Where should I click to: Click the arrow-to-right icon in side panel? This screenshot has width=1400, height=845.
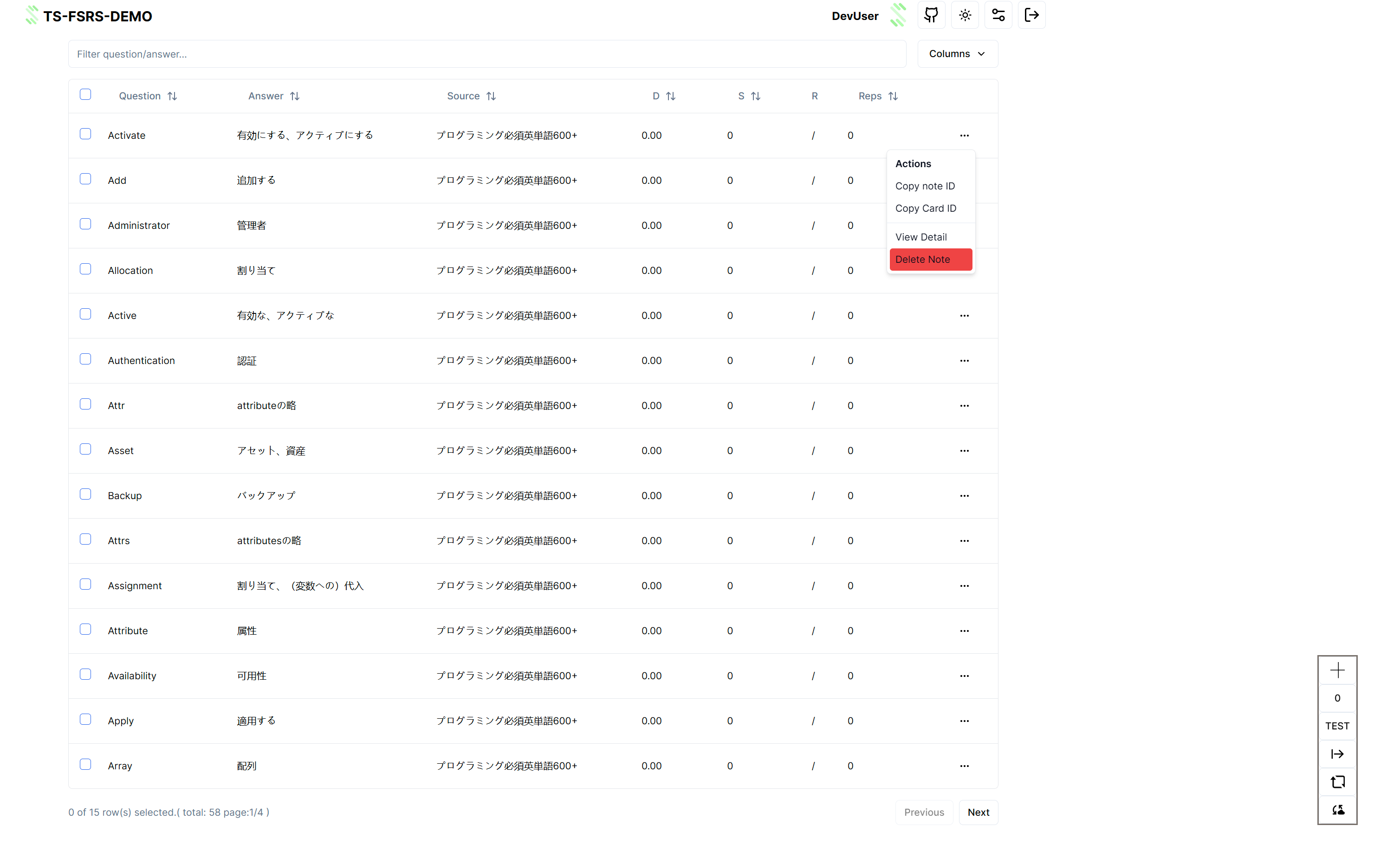[1337, 754]
